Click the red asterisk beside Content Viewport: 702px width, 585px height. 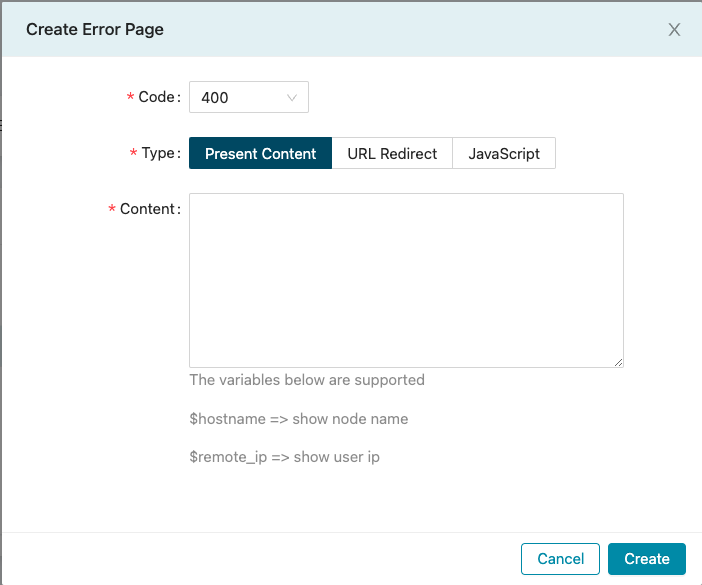click(x=112, y=209)
